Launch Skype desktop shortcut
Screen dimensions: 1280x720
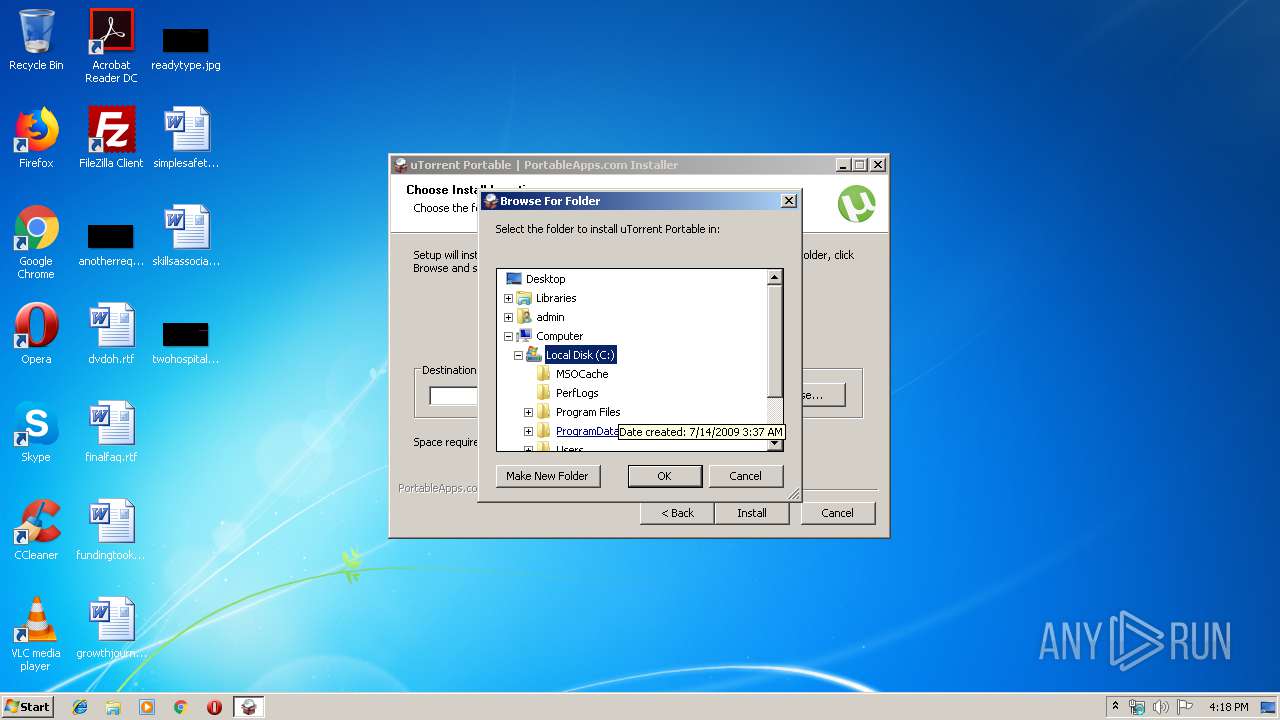[x=36, y=432]
